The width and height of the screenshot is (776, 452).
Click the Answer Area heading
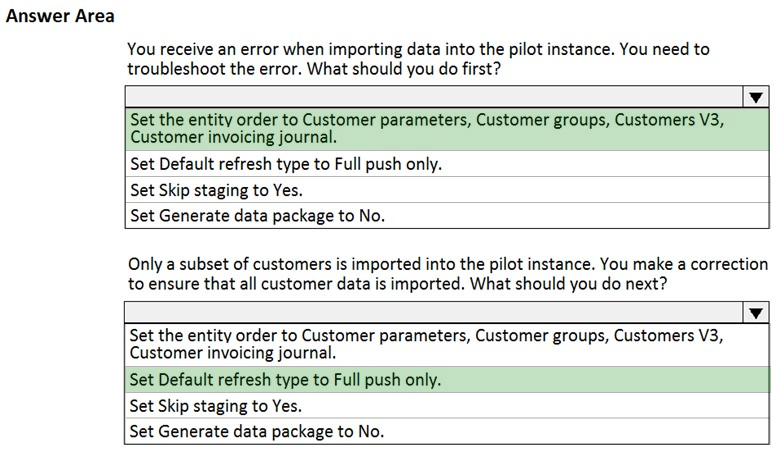[x=60, y=16]
